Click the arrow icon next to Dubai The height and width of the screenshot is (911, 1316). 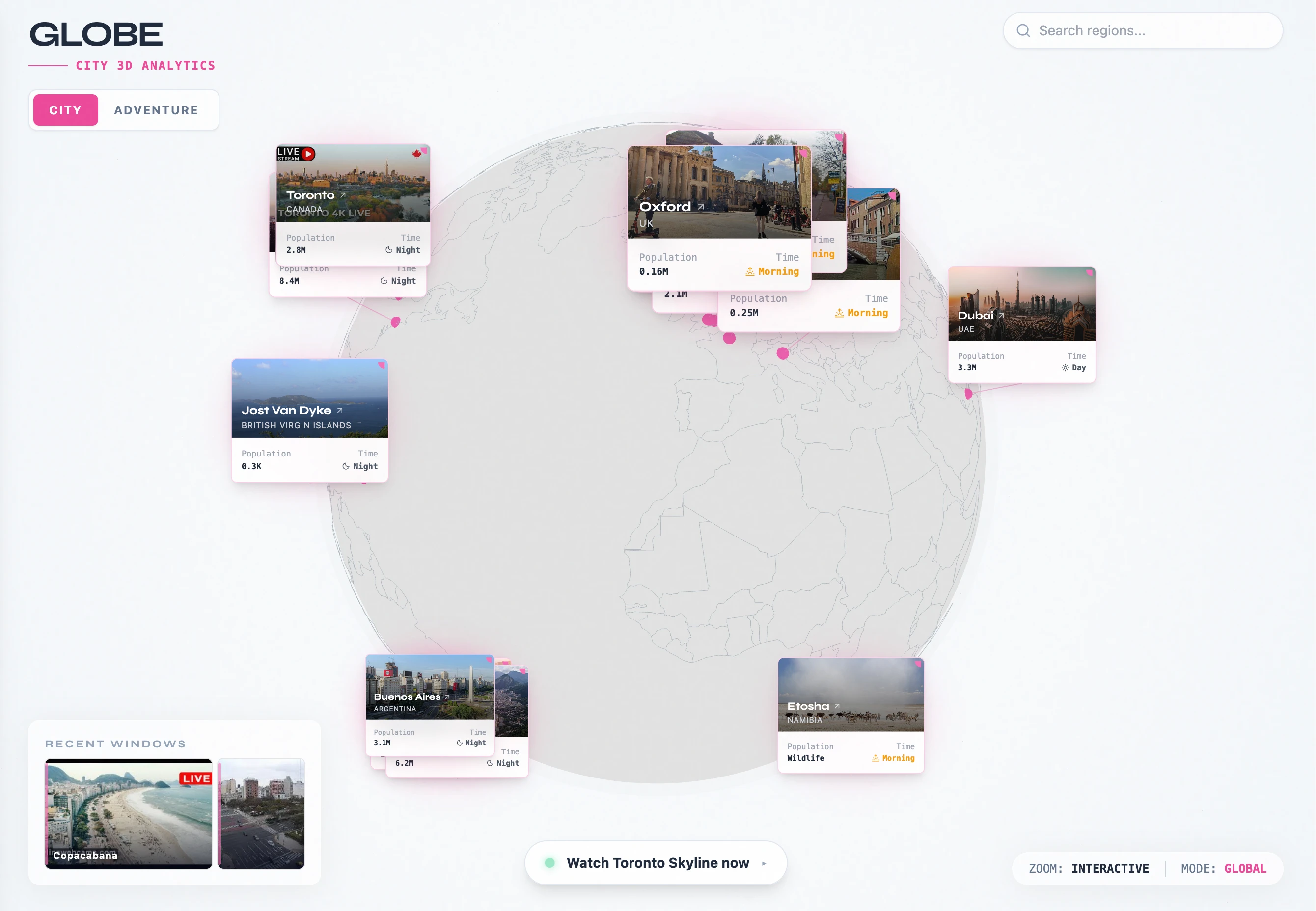click(x=1001, y=315)
